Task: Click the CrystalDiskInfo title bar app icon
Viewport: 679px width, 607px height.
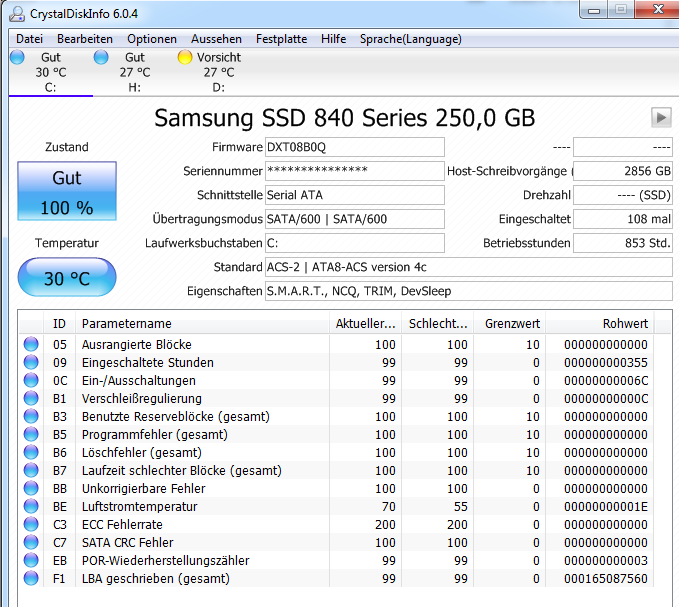Action: click(17, 14)
